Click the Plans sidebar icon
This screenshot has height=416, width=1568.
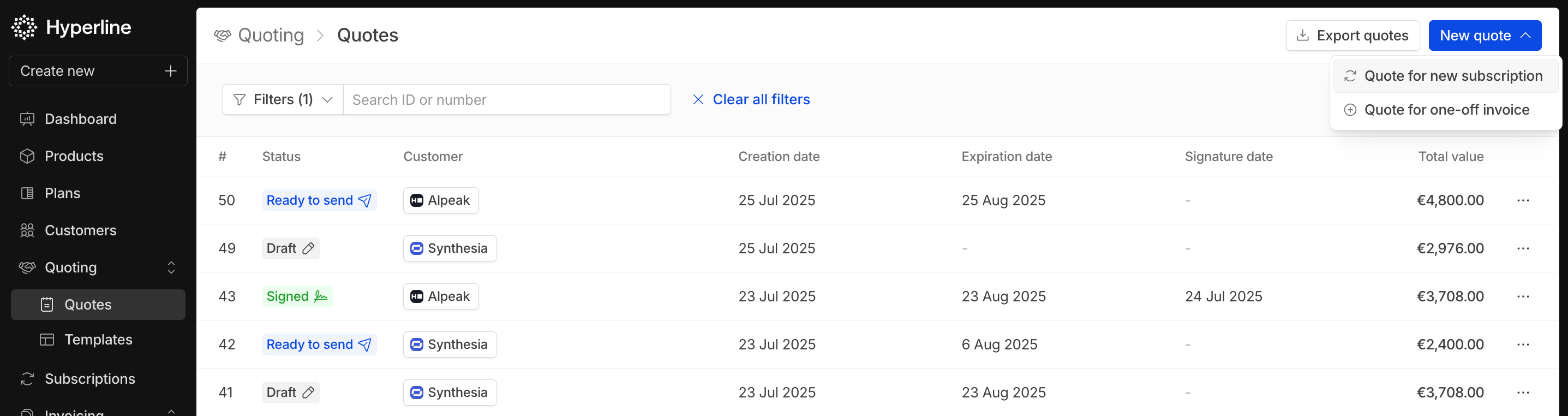pos(27,193)
